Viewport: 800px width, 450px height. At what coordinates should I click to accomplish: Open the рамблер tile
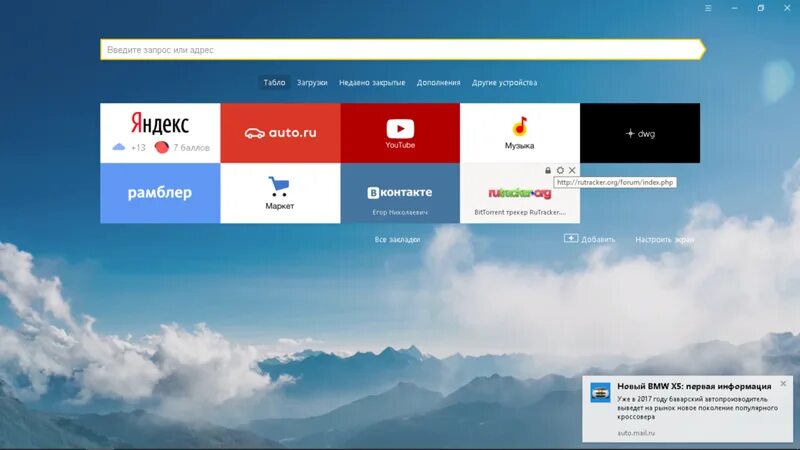coord(160,193)
